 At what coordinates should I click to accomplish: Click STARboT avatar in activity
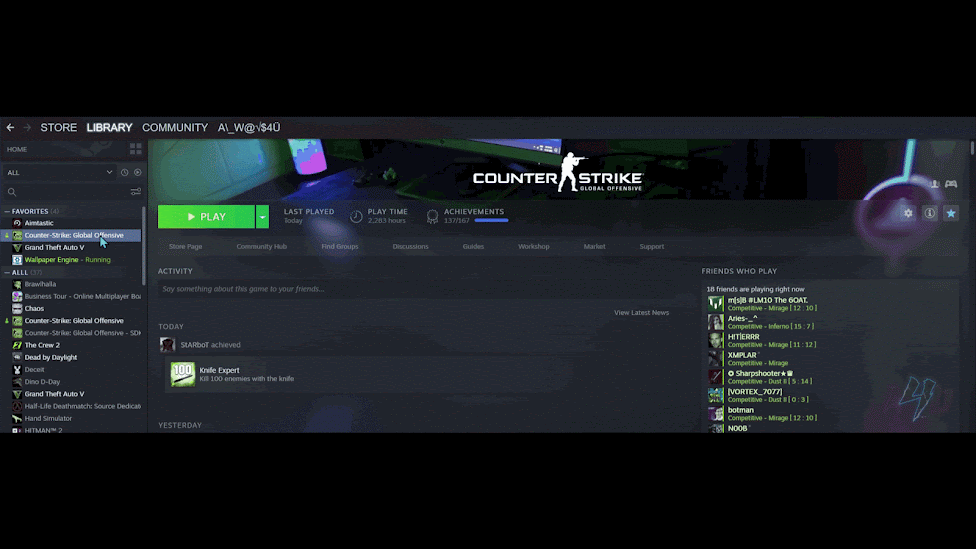(x=167, y=344)
